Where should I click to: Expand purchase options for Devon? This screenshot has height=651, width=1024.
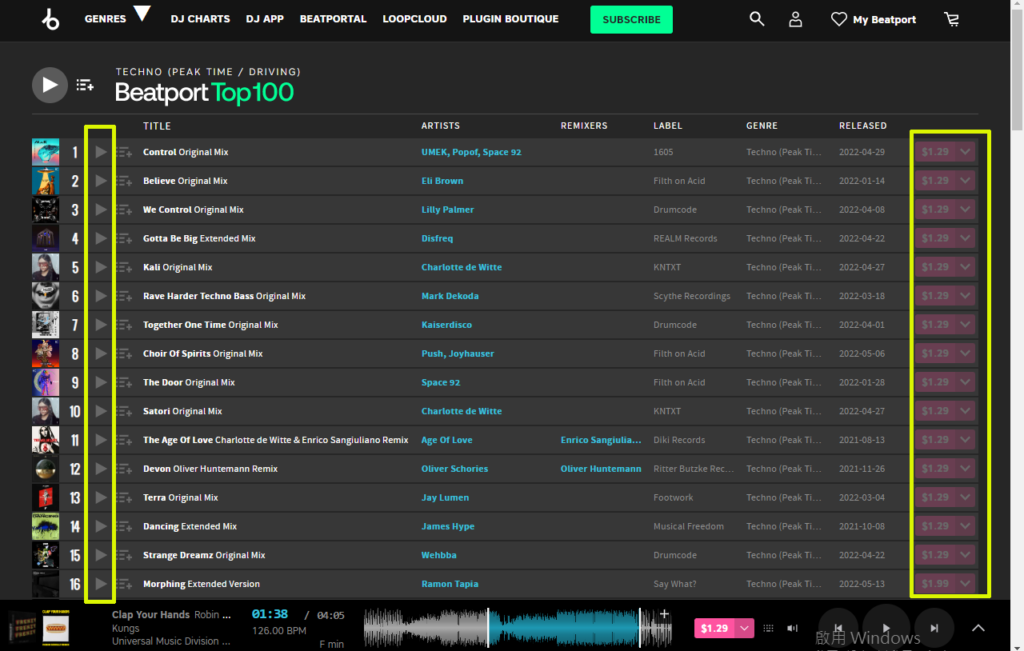pyautogui.click(x=965, y=469)
